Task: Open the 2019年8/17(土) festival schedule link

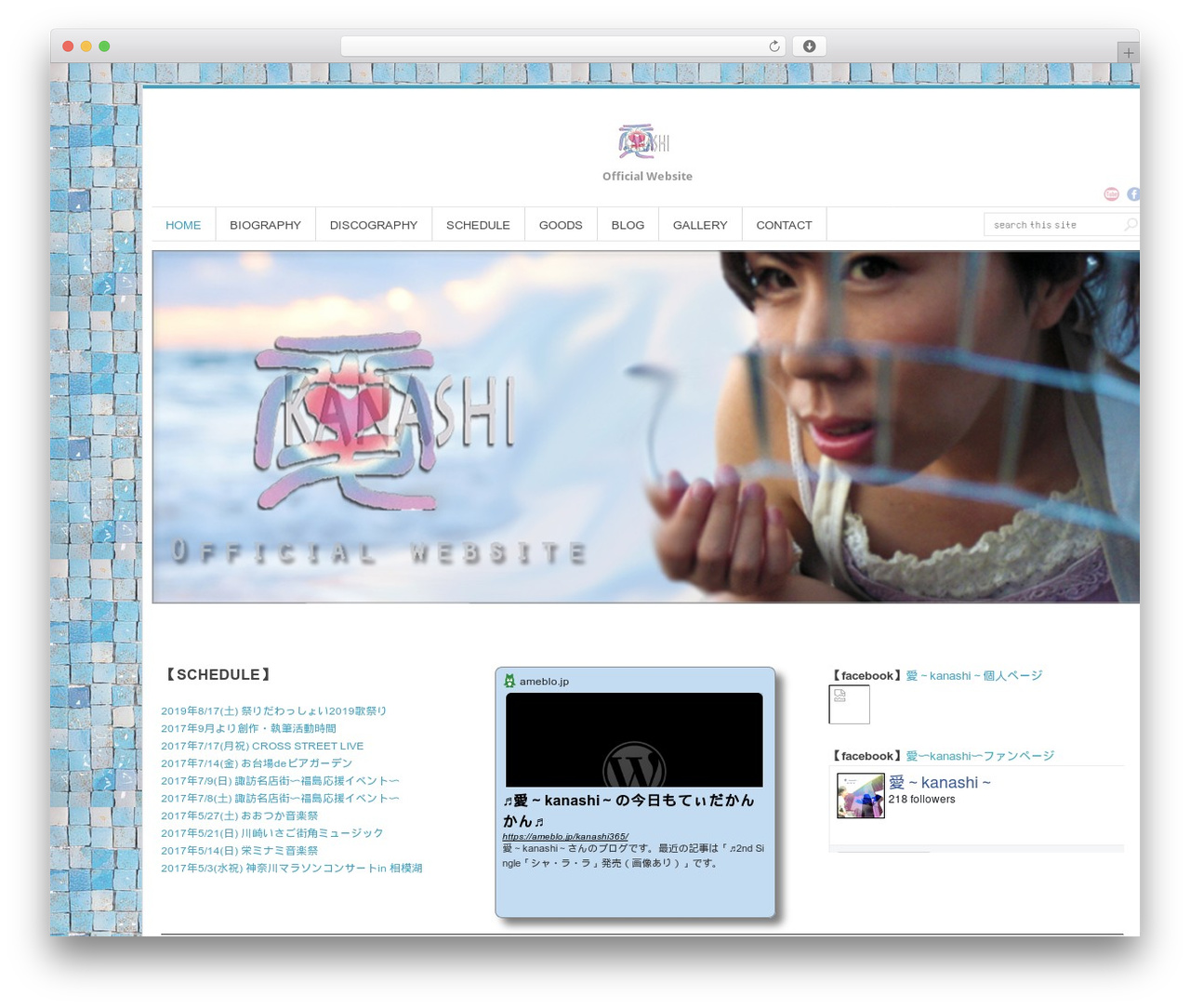Action: pyautogui.click(x=273, y=710)
